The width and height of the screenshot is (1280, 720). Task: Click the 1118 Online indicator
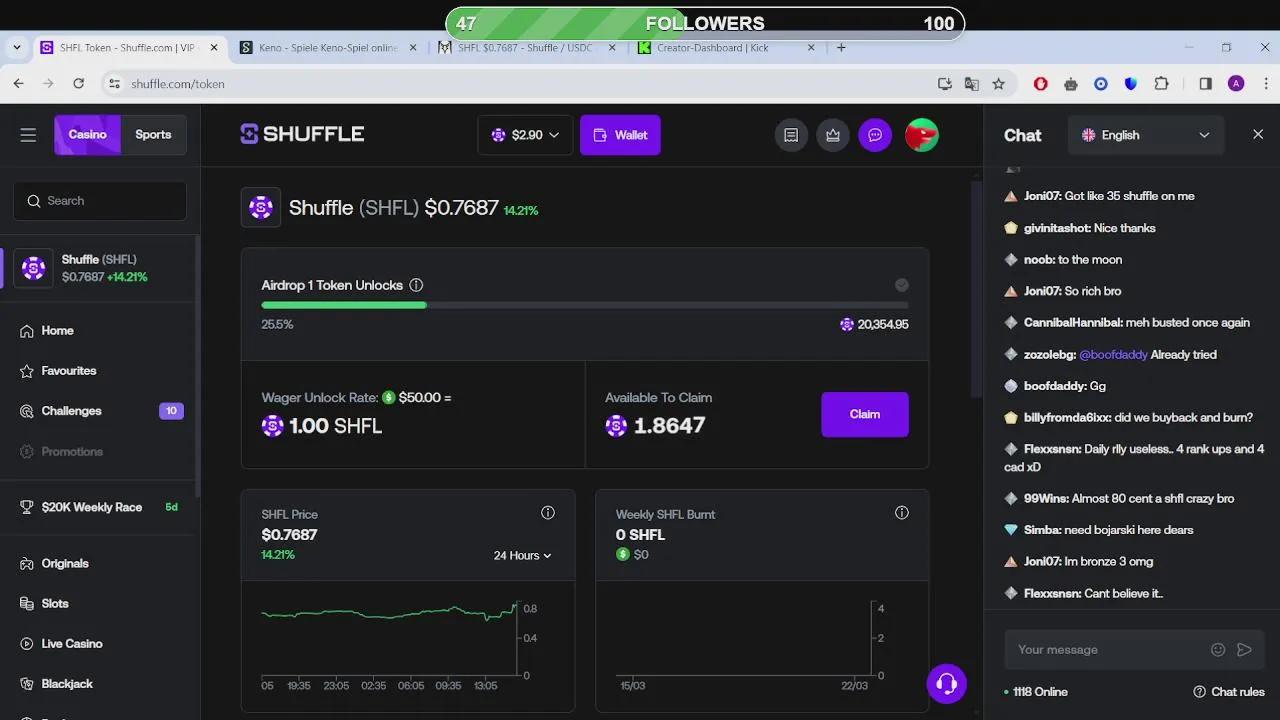(x=1037, y=692)
